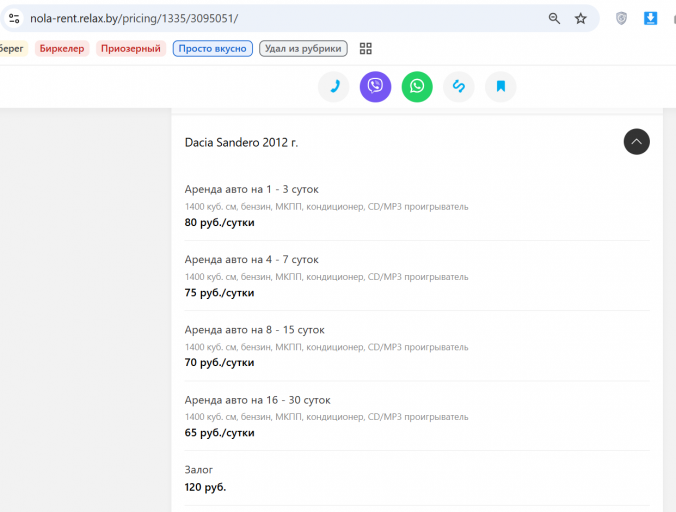Open the Приозерный bookmark
This screenshot has height=512, width=676.
[x=131, y=49]
